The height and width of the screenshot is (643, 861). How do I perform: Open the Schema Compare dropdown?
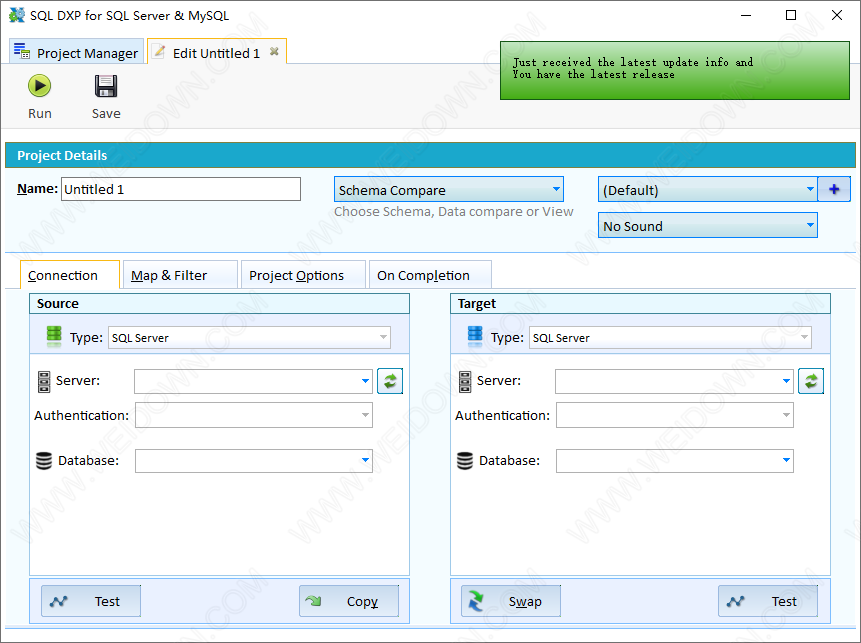click(449, 189)
